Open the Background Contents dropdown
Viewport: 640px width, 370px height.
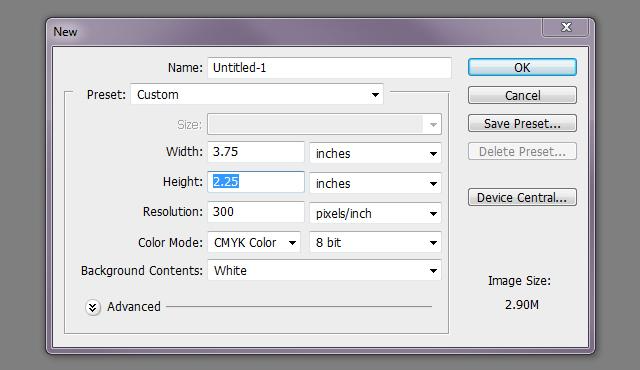point(324,270)
